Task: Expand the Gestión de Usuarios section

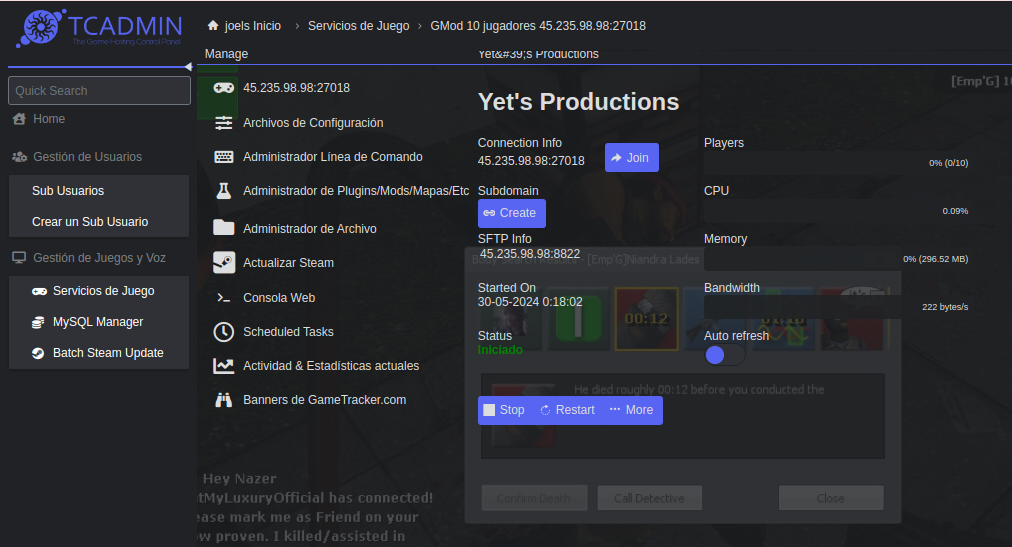Action: pyautogui.click(x=87, y=157)
